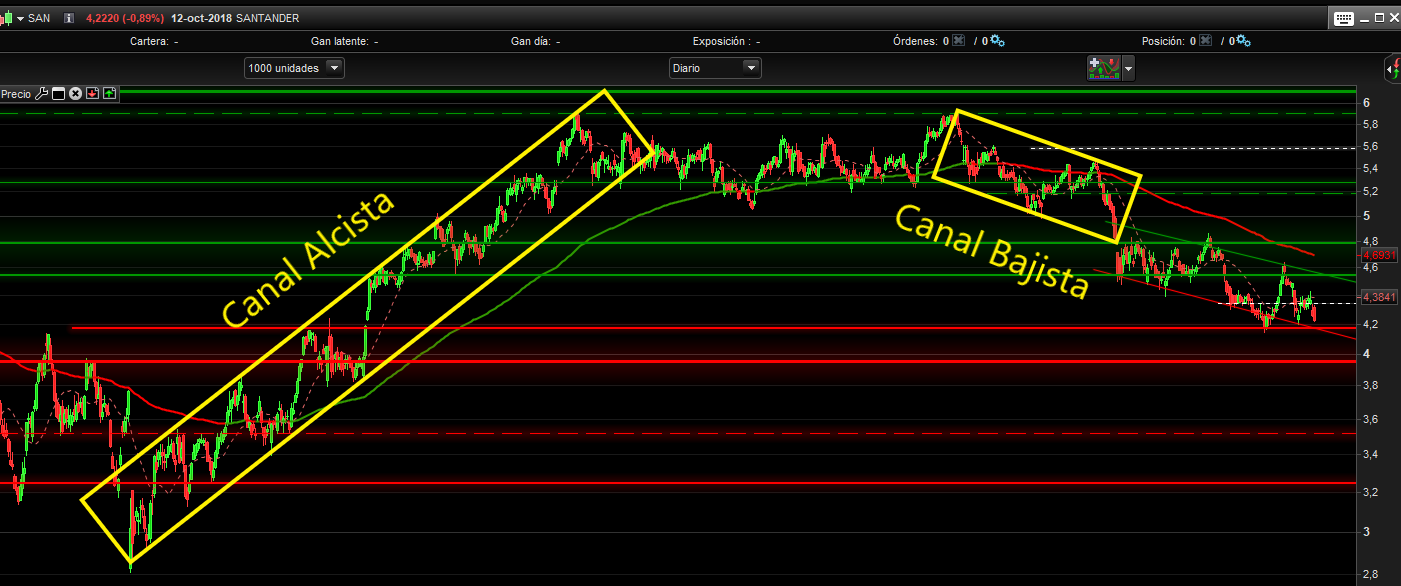Click the Precio panel label

click(15, 94)
